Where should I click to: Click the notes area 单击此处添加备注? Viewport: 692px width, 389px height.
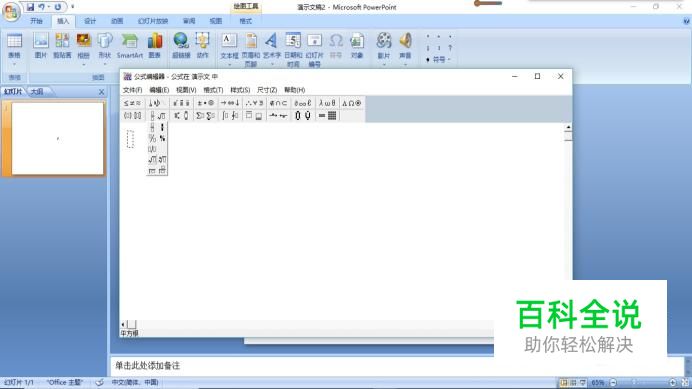coord(147,366)
